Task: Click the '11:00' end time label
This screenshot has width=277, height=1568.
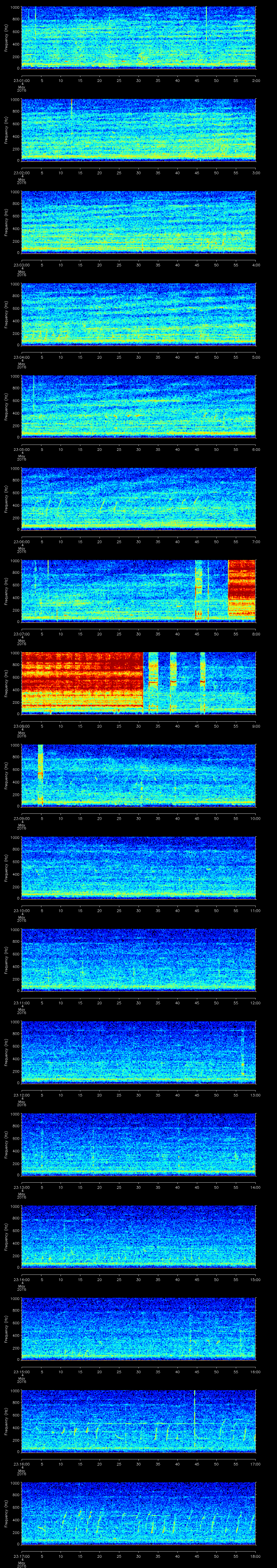Action: (255, 910)
